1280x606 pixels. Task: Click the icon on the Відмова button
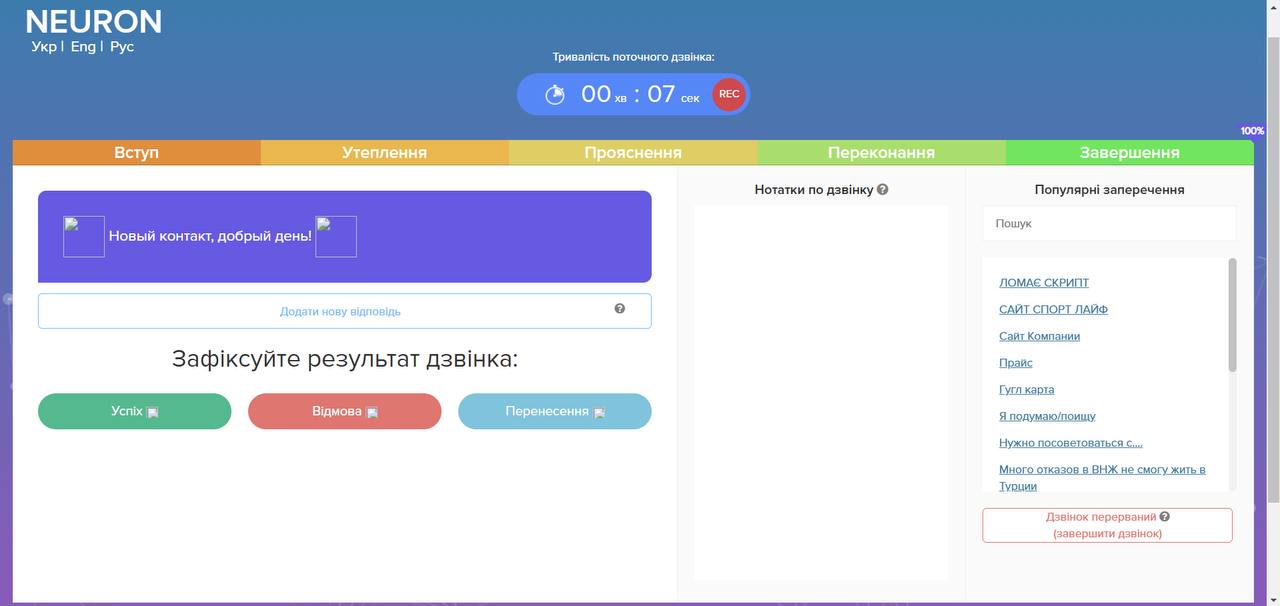coord(372,412)
